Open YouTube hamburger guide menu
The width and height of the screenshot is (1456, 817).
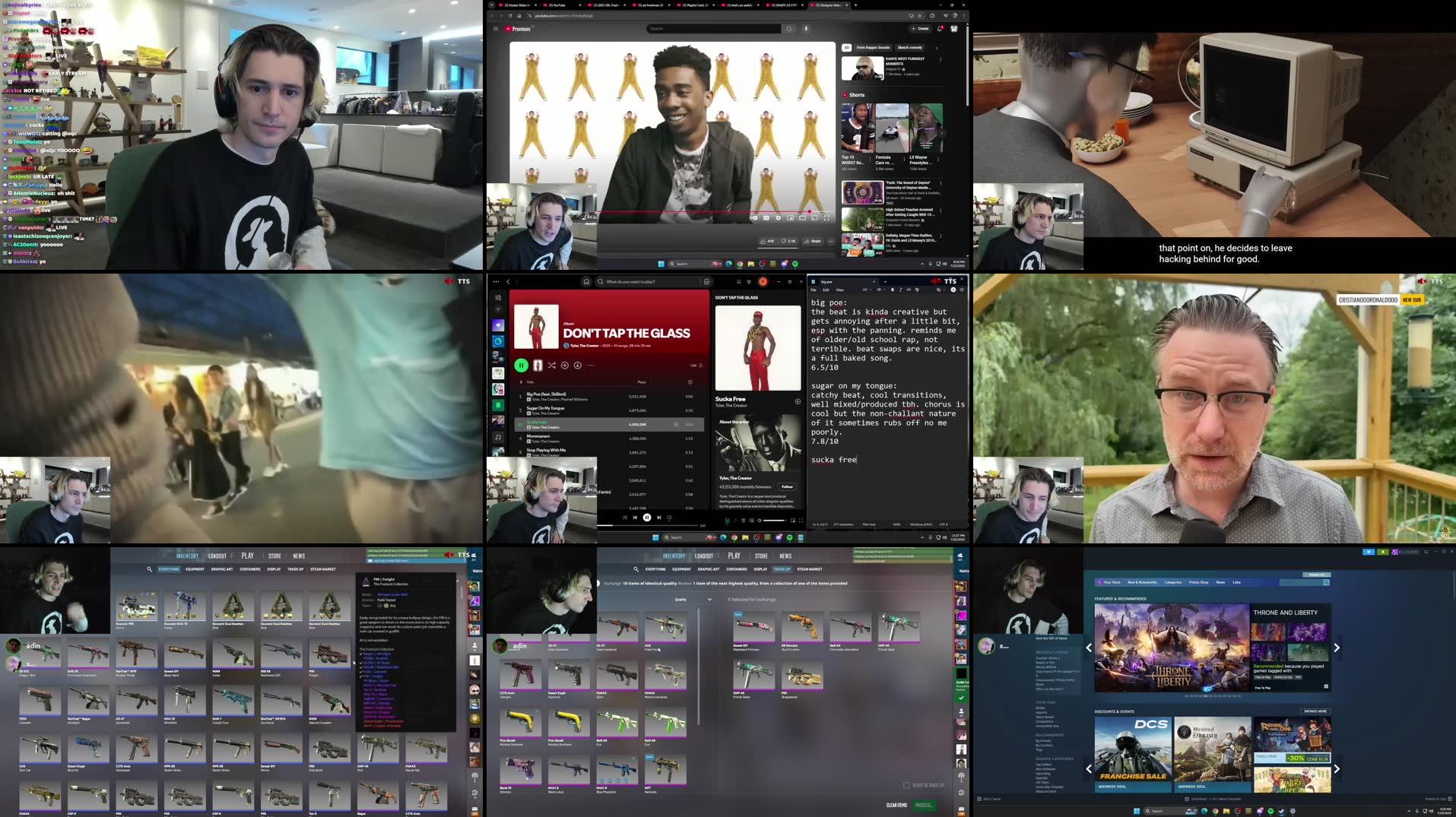(x=495, y=29)
